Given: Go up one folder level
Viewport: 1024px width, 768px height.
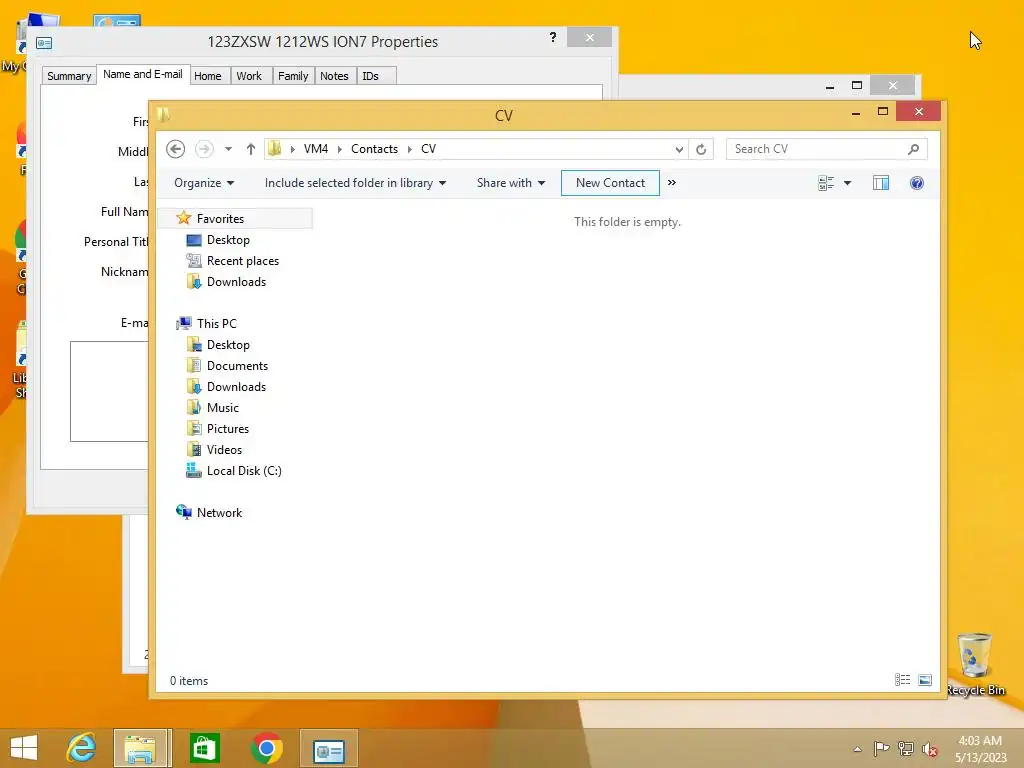Looking at the screenshot, I should click(x=250, y=149).
